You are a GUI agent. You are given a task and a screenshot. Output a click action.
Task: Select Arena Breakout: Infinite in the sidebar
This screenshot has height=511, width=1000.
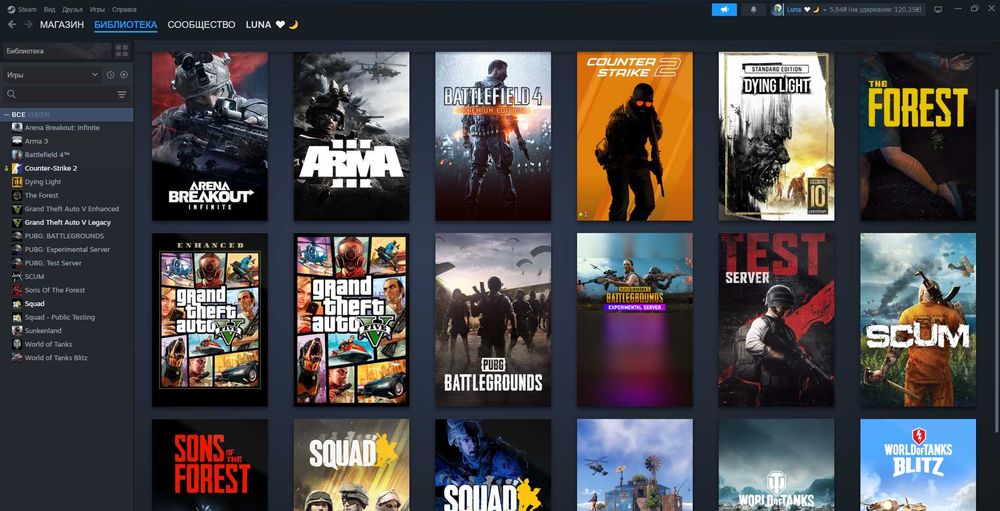tap(62, 128)
